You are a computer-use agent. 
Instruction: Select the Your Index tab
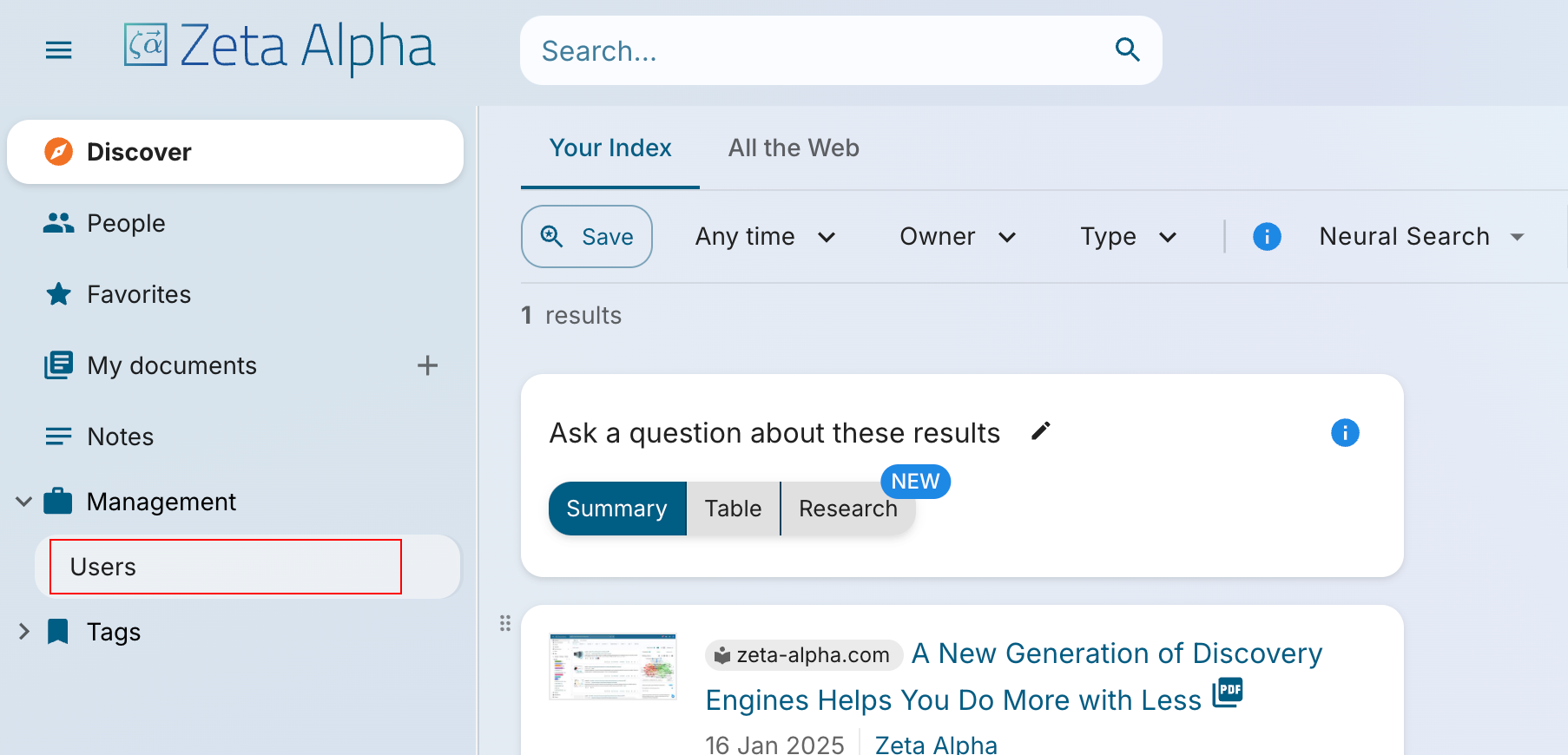click(x=610, y=148)
